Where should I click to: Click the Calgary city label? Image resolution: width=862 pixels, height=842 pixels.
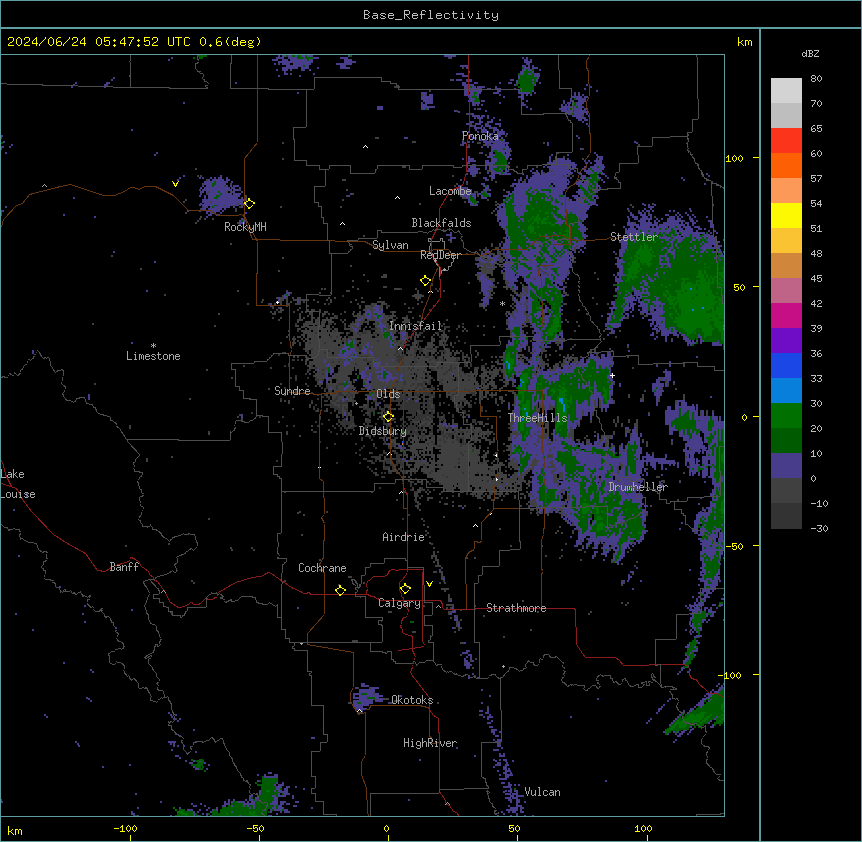[x=399, y=603]
